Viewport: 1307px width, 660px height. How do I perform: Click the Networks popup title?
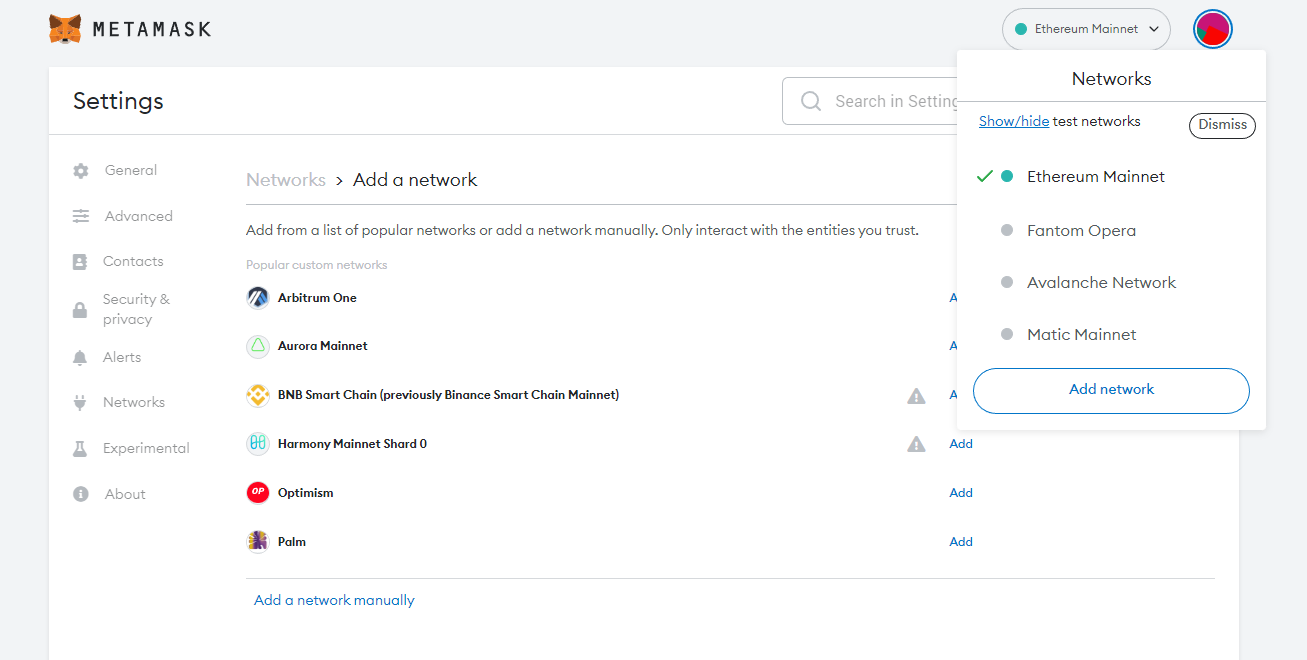(x=1111, y=79)
